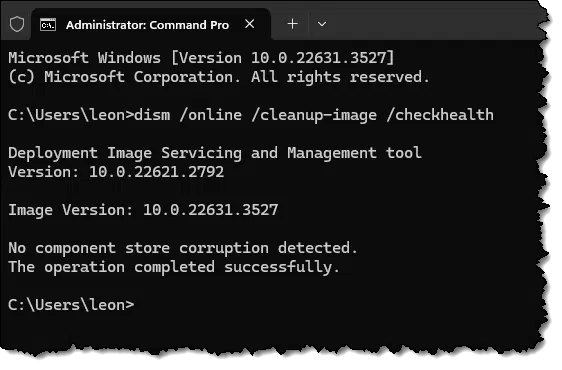Click the Deployment Image Servicing tool line
Screen dimensions: 562x370
(x=215, y=153)
